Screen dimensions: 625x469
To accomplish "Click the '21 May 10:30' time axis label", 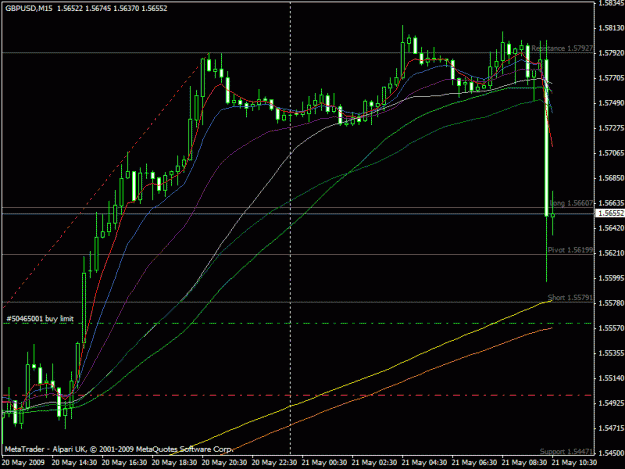I will tap(574, 463).
